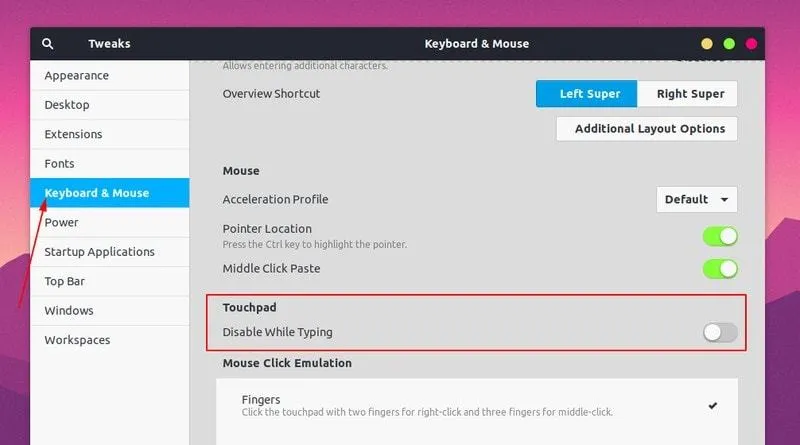Open the Appearance section
The width and height of the screenshot is (800, 445).
coord(77,76)
